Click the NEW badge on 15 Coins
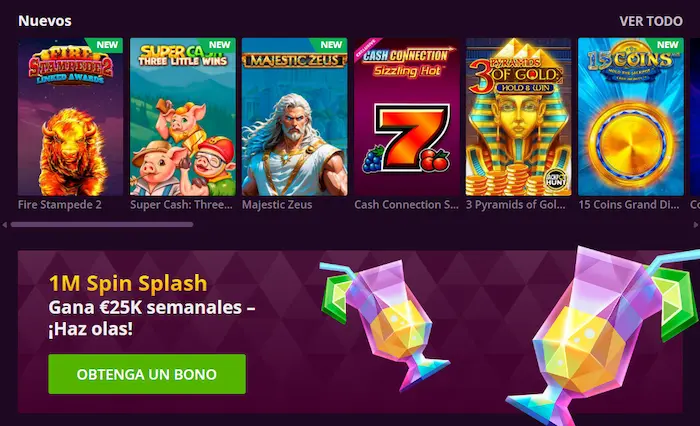 pyautogui.click(x=667, y=44)
